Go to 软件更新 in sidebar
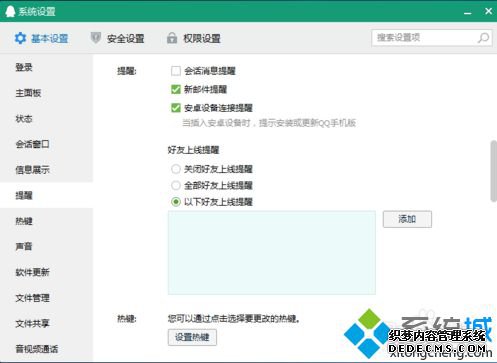Screen dimensions: 497x363 [46, 272]
